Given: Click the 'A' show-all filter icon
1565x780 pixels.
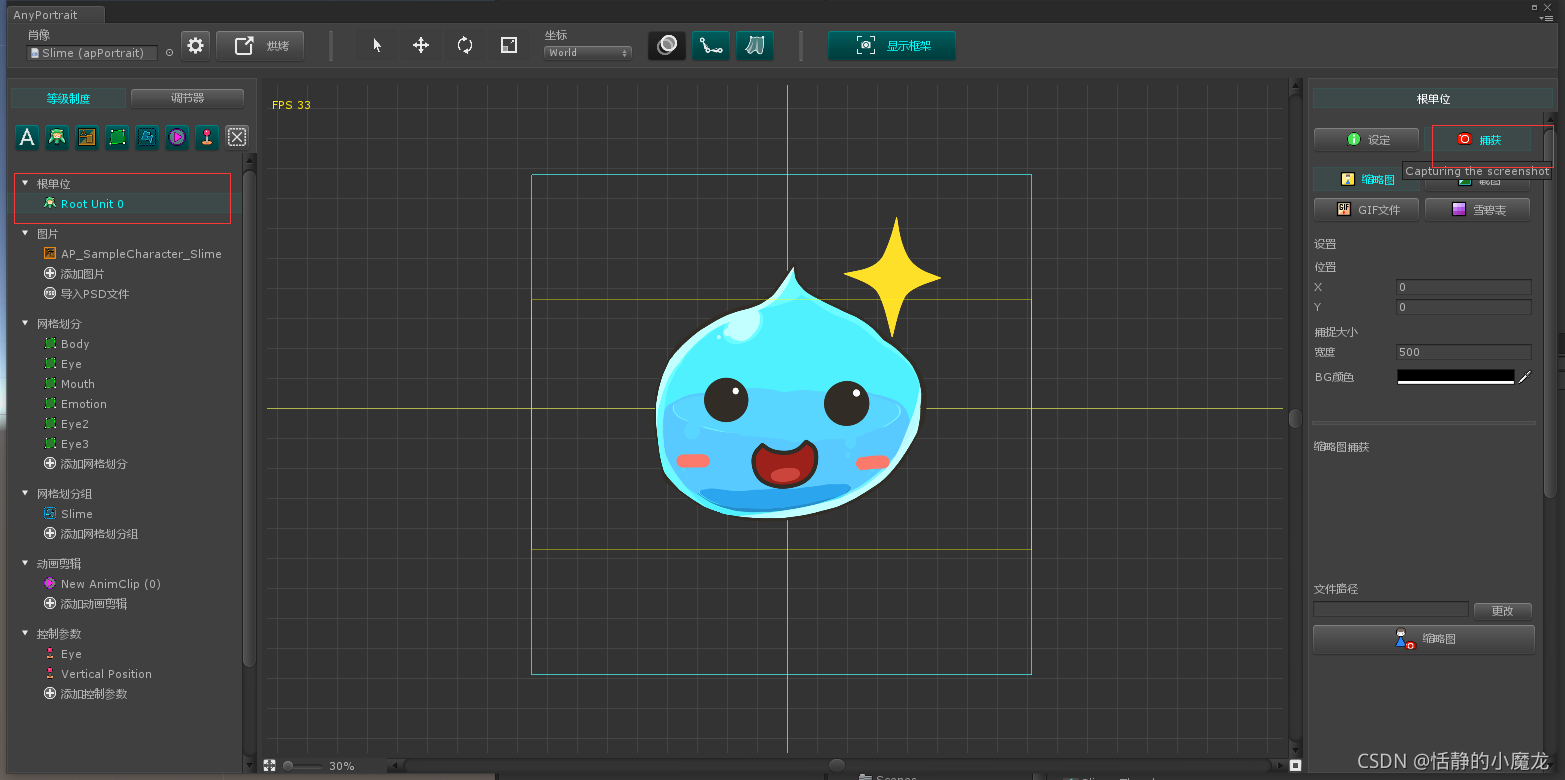Looking at the screenshot, I should (27, 137).
